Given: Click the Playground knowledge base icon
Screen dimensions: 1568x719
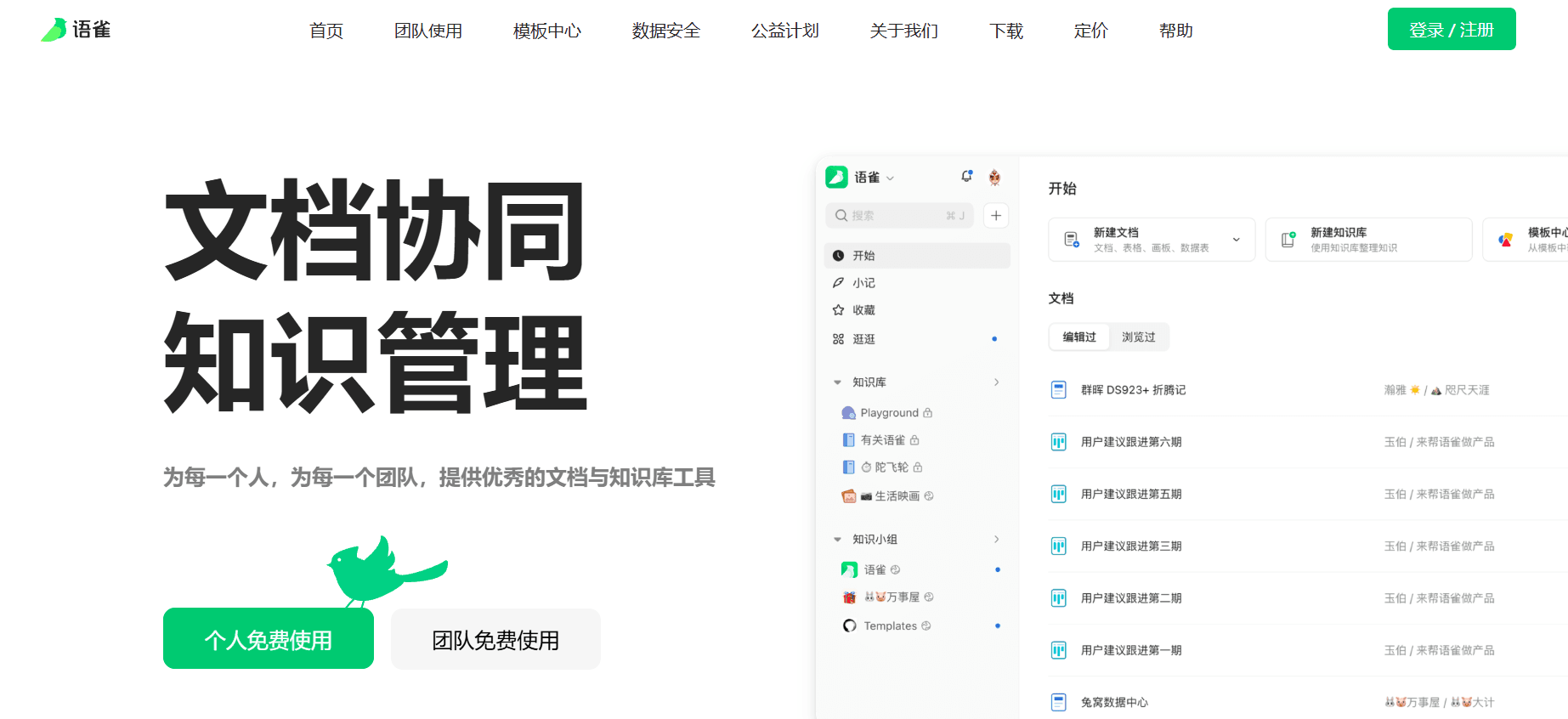Looking at the screenshot, I should point(848,413).
